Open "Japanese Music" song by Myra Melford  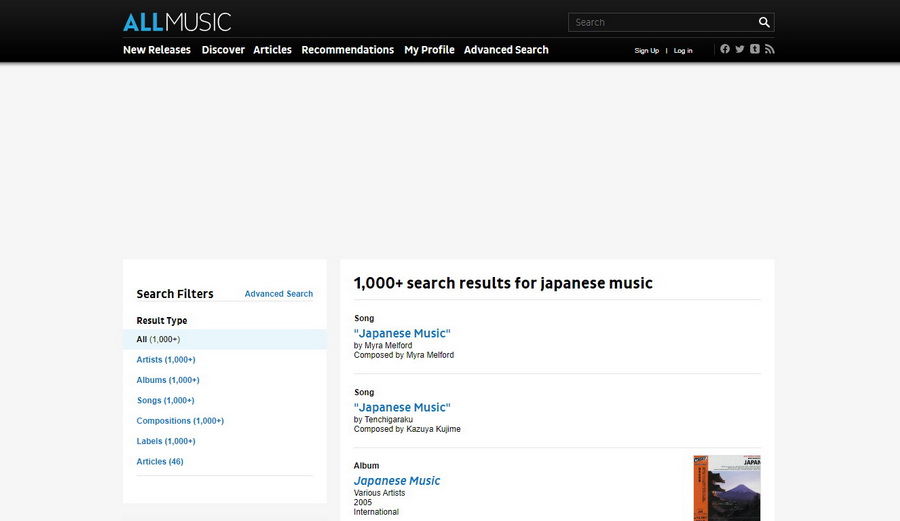tap(402, 333)
